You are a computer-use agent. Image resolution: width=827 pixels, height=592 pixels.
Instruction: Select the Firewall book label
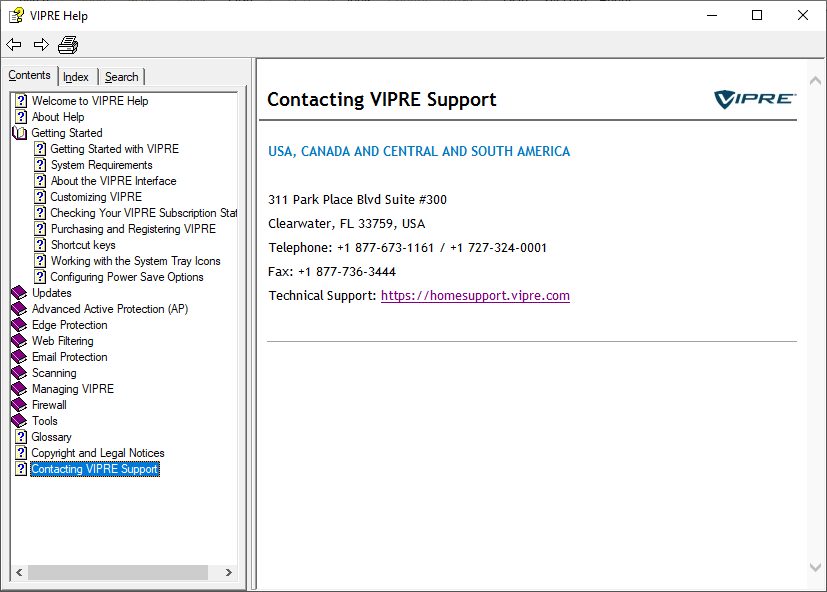(49, 405)
